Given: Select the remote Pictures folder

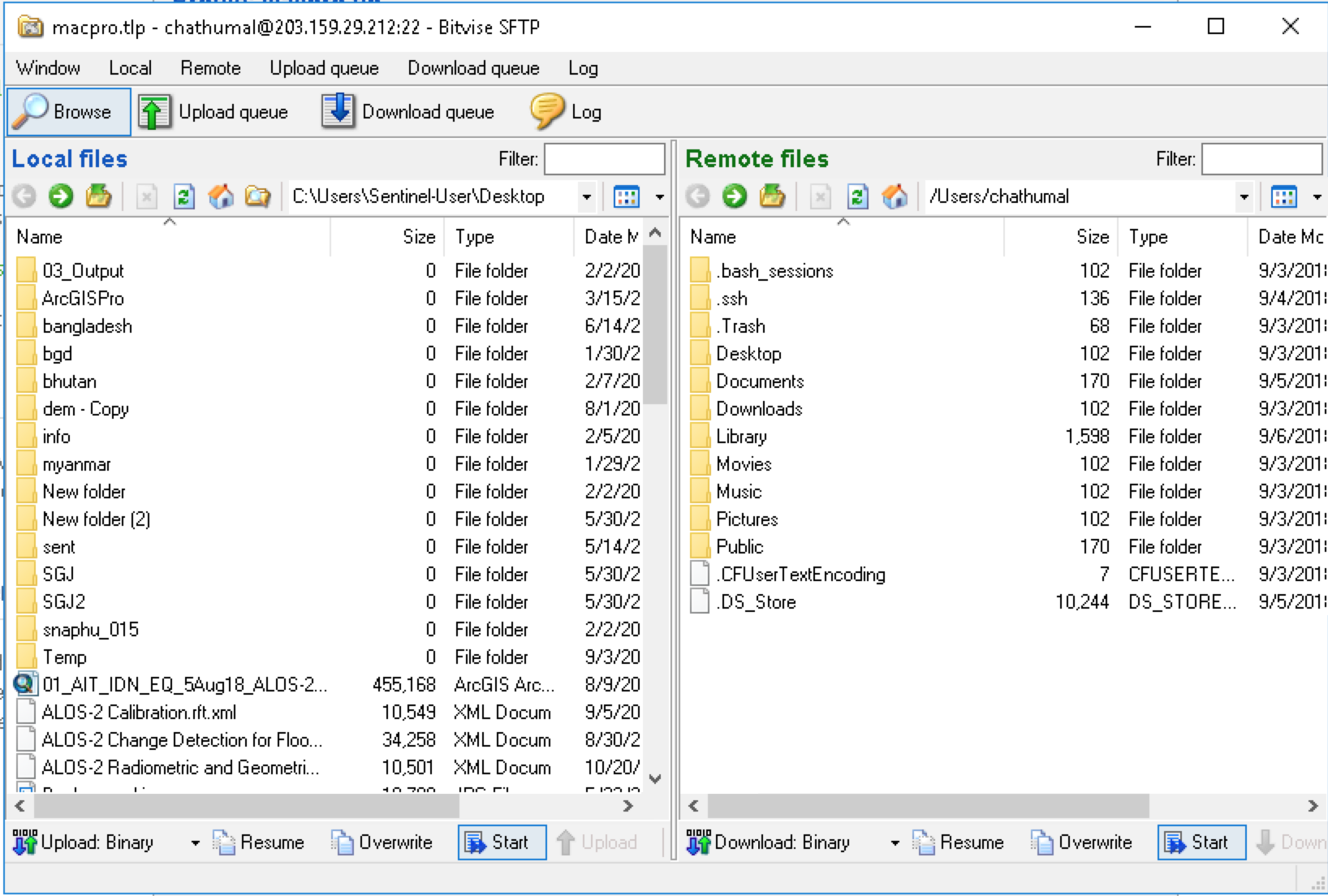Looking at the screenshot, I should pos(747,519).
